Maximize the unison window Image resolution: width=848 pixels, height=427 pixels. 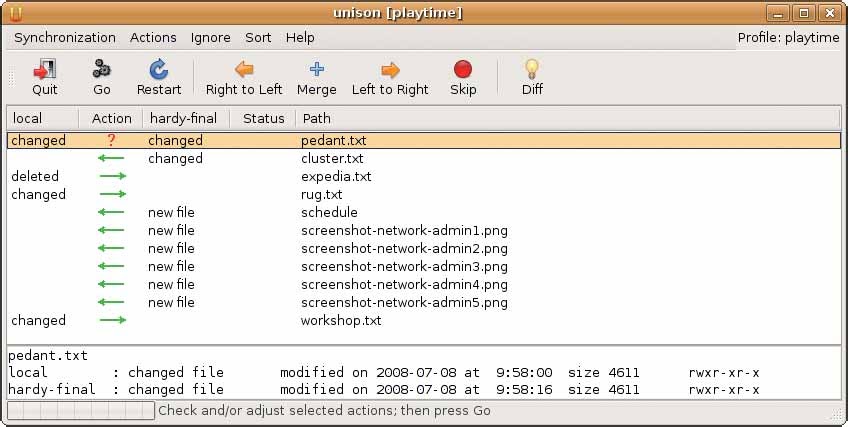pyautogui.click(x=804, y=14)
